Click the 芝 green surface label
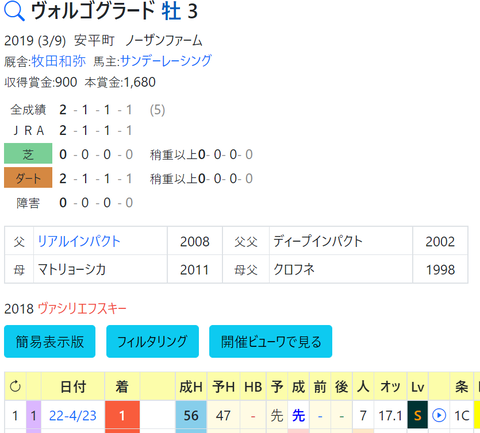Viewport: 480px width, 433px height. tap(28, 154)
